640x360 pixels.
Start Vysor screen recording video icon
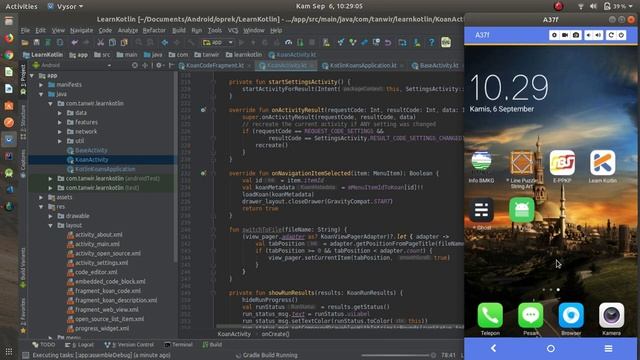(x=565, y=36)
